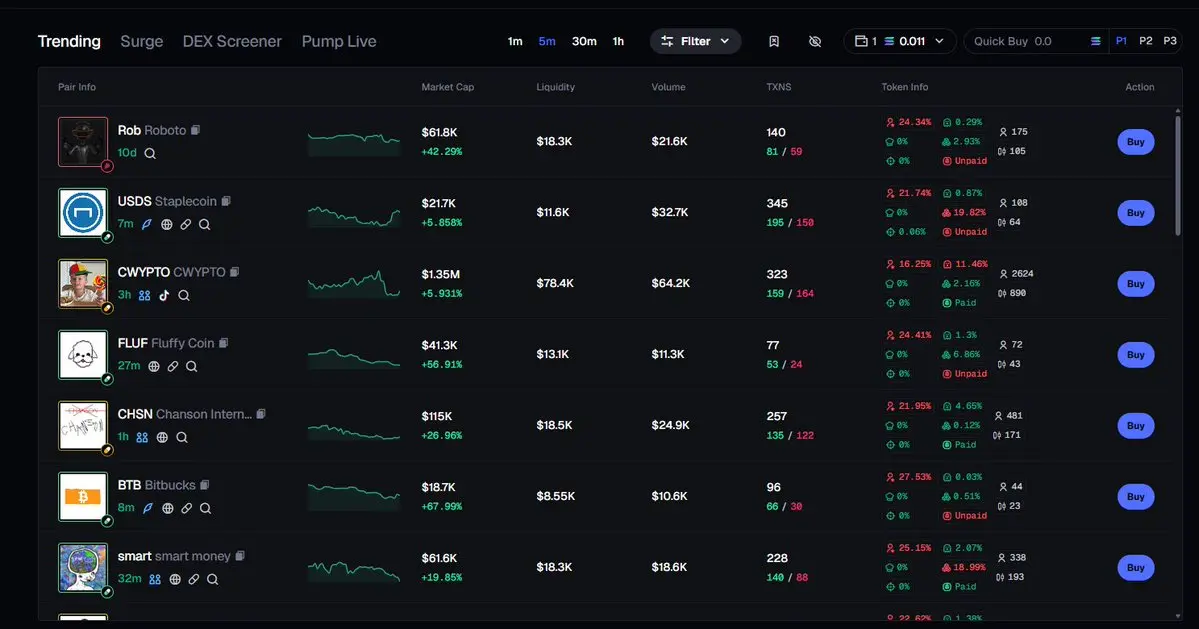The height and width of the screenshot is (629, 1199).
Task: Toggle the hidden tokens eye-slash icon
Action: pyautogui.click(x=815, y=41)
